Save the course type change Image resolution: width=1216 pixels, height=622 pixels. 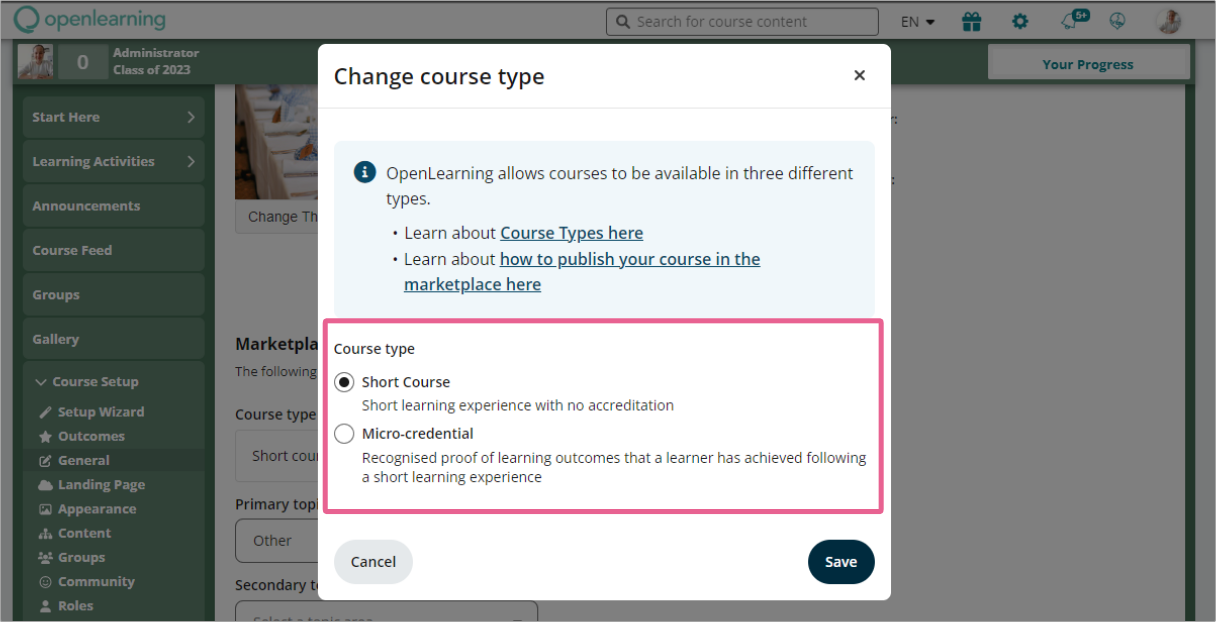click(841, 562)
